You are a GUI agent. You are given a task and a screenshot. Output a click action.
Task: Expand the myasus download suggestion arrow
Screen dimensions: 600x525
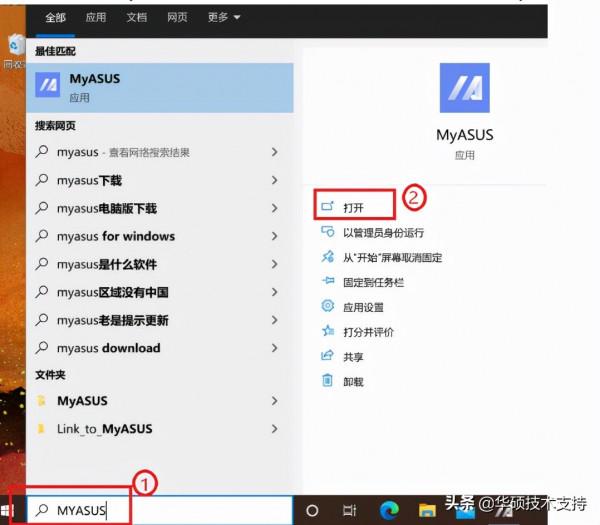(x=274, y=347)
